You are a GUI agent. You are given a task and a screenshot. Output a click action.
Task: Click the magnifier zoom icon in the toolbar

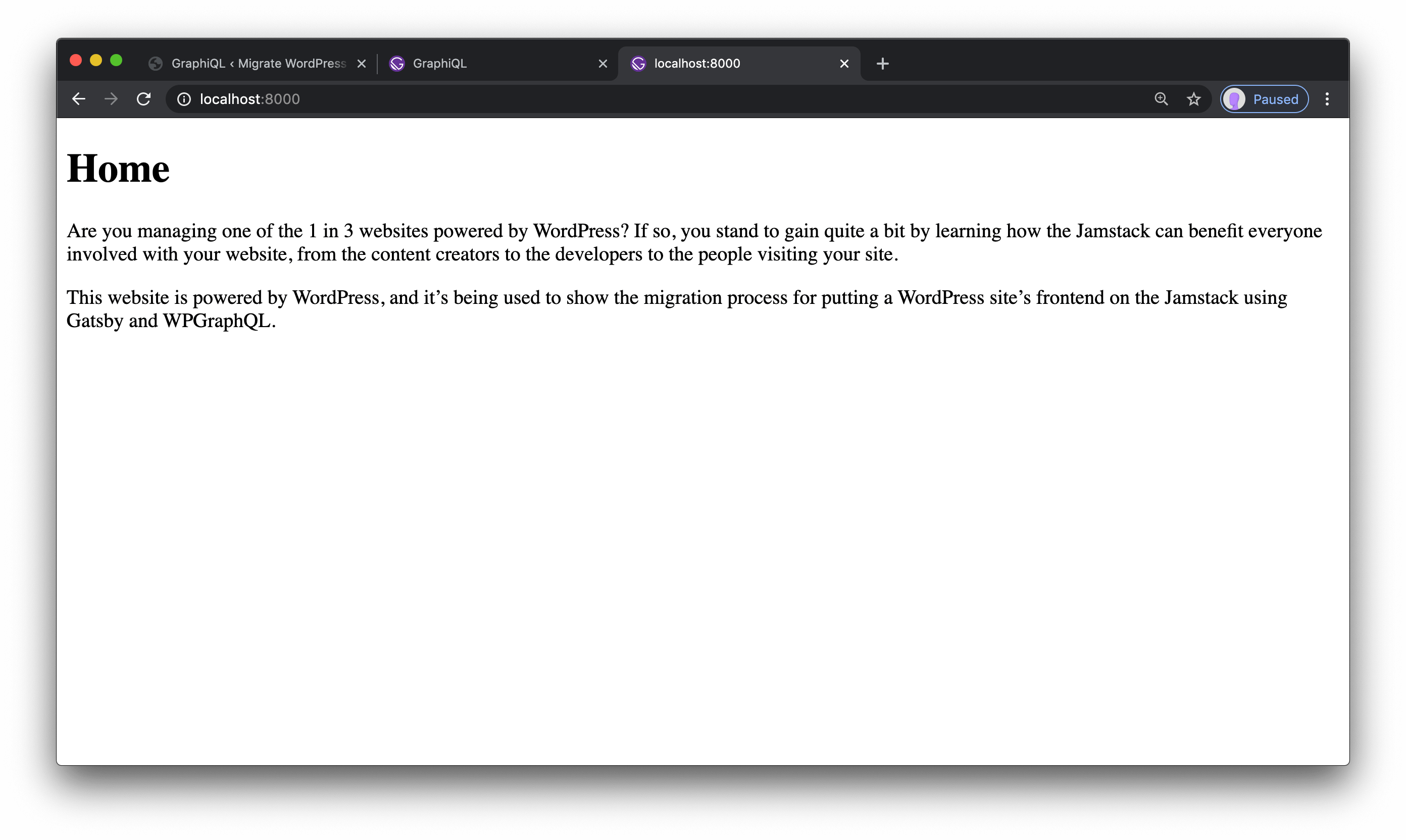tap(1162, 99)
